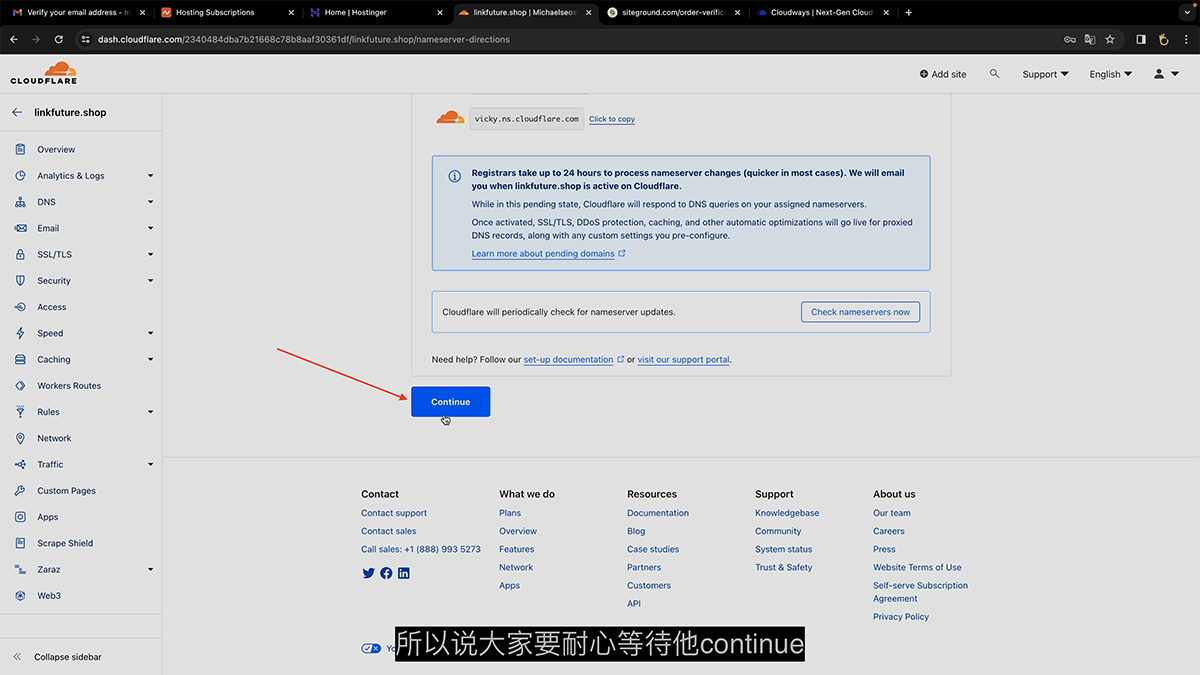Open the Case studies footer link
The image size is (1200, 675).
[x=653, y=549]
